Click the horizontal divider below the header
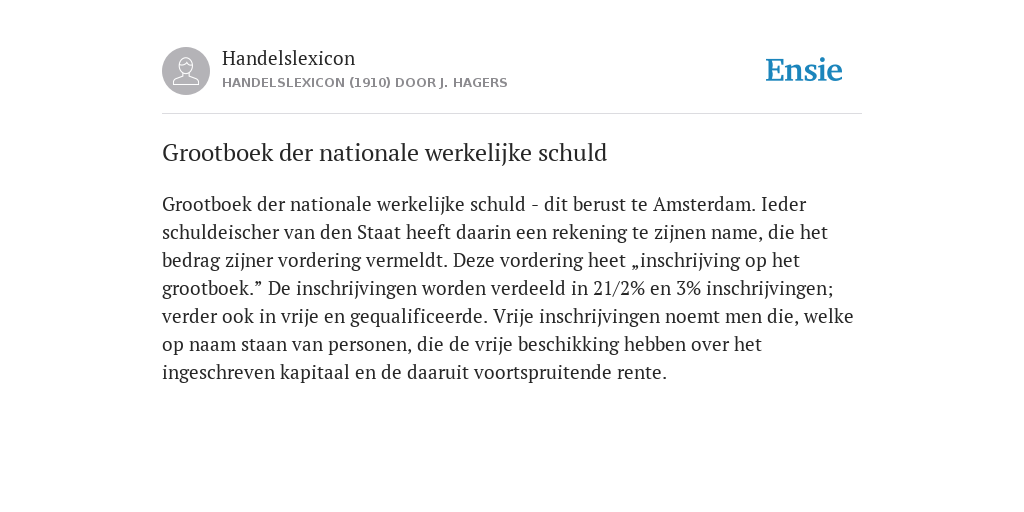Viewport: 1024px width, 512px height. coord(512,114)
